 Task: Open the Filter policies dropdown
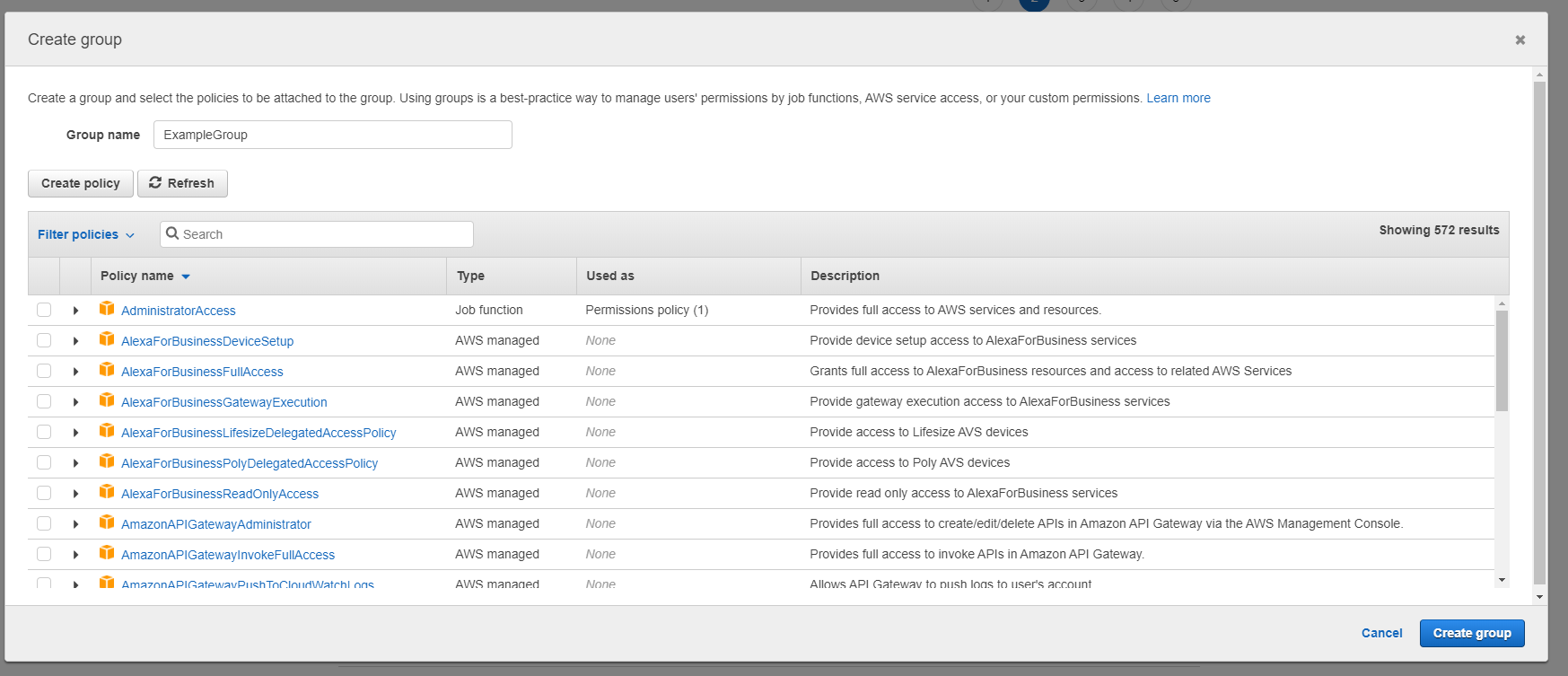click(86, 234)
